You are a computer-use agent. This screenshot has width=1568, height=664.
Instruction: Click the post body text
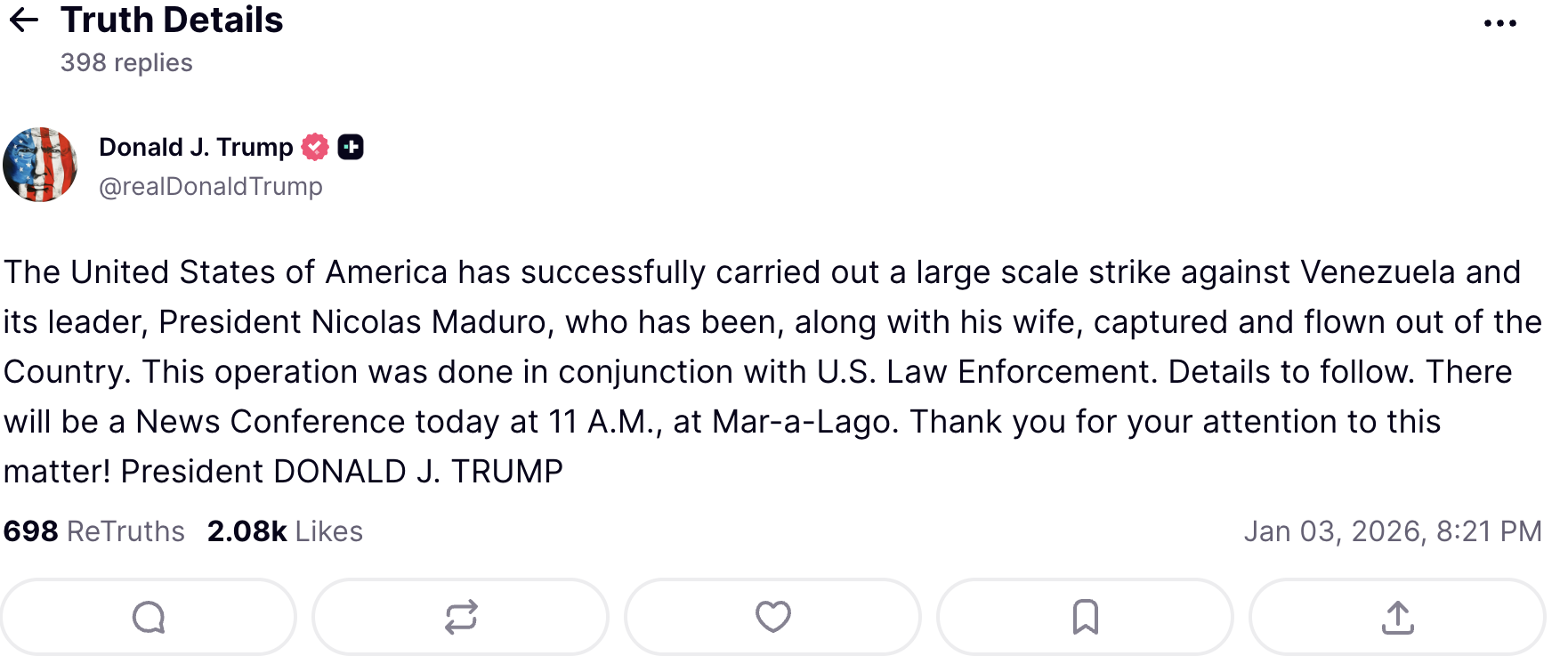(765, 371)
